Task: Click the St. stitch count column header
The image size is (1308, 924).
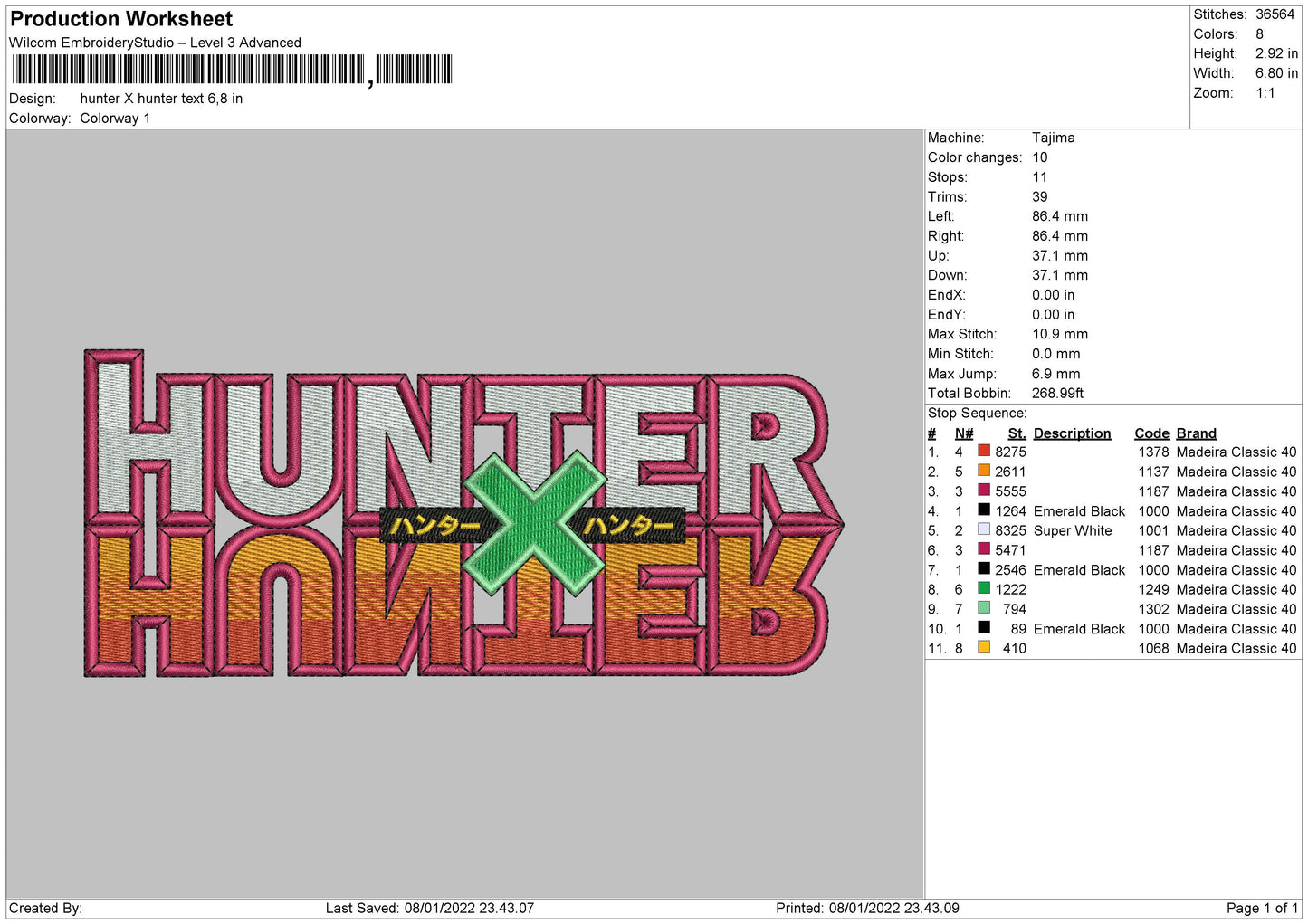Action: click(x=1017, y=433)
